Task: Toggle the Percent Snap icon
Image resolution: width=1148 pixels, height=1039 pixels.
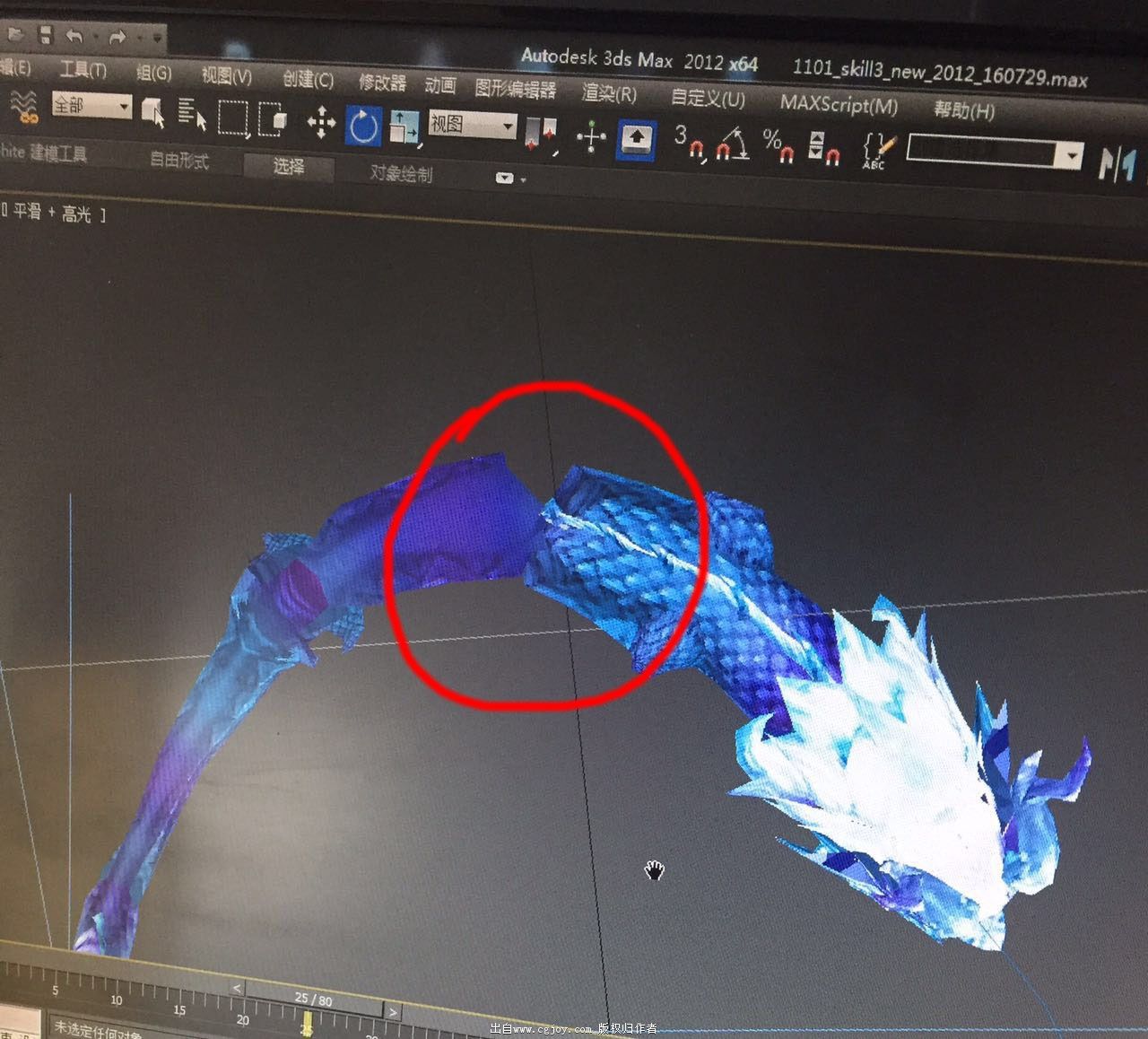Action: point(778,144)
